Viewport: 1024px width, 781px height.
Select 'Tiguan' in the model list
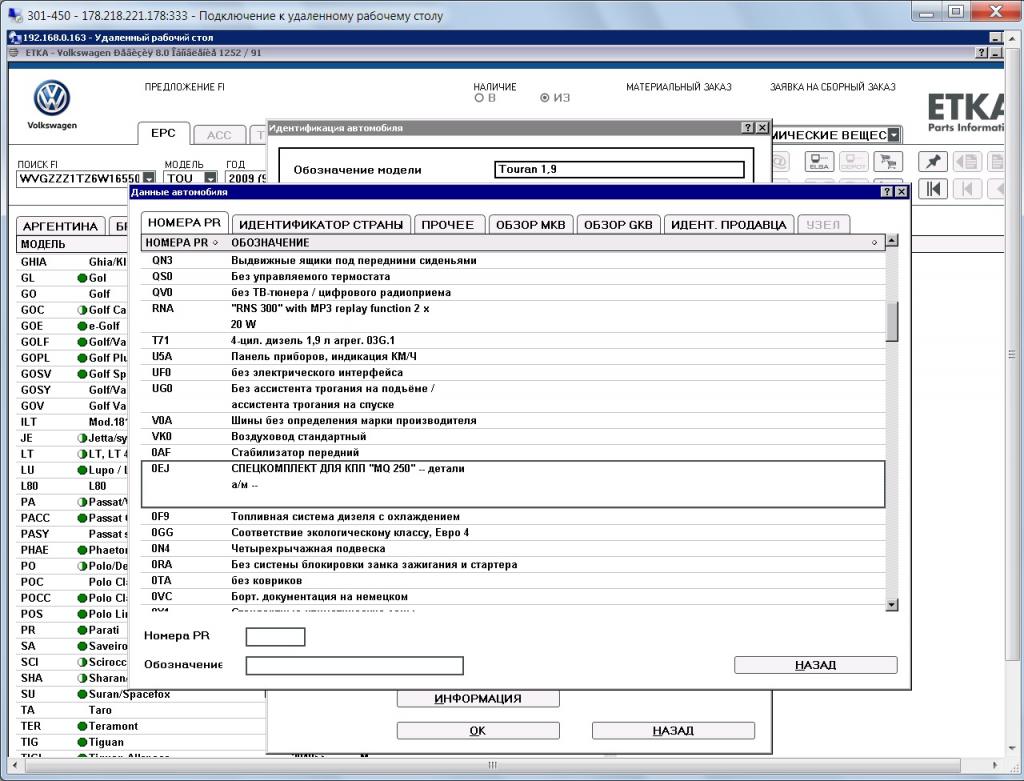pos(106,742)
